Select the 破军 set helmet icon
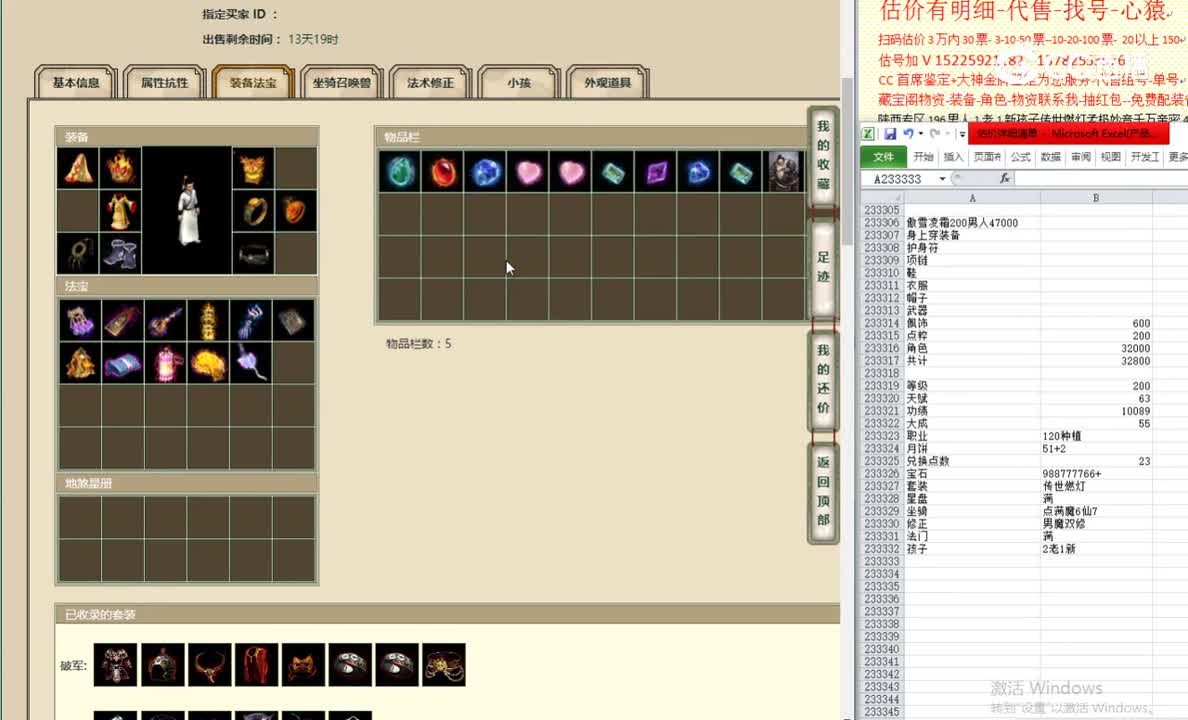This screenshot has width=1188, height=720. [162, 665]
